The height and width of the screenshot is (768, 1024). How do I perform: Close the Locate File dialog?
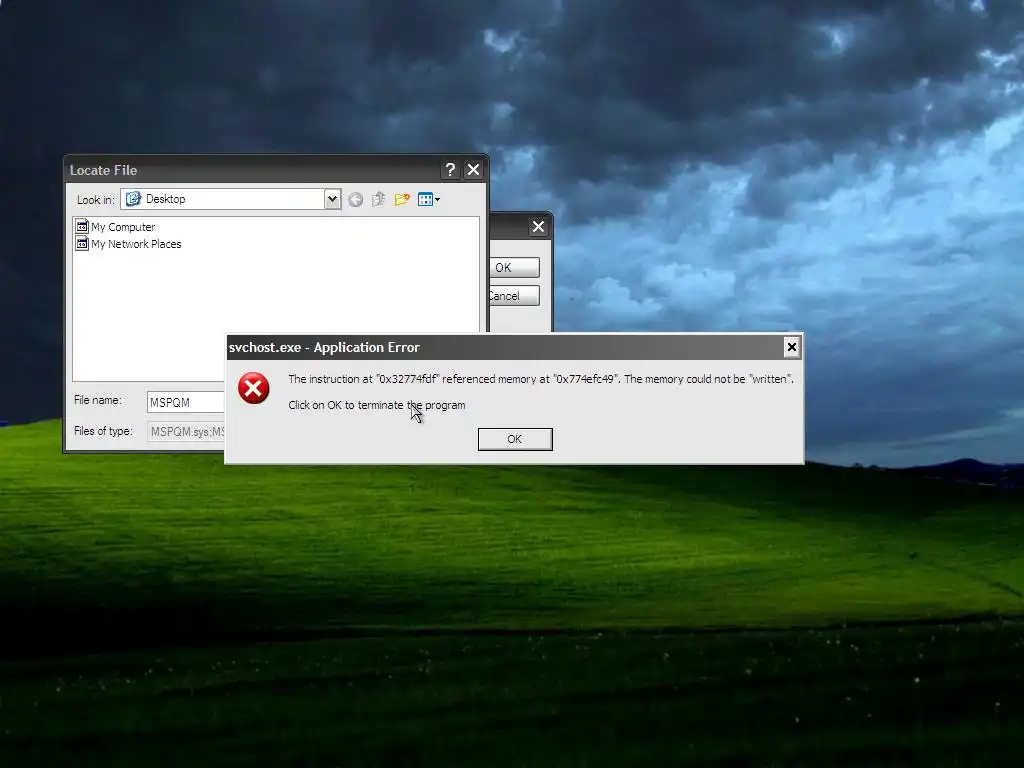pyautogui.click(x=473, y=170)
